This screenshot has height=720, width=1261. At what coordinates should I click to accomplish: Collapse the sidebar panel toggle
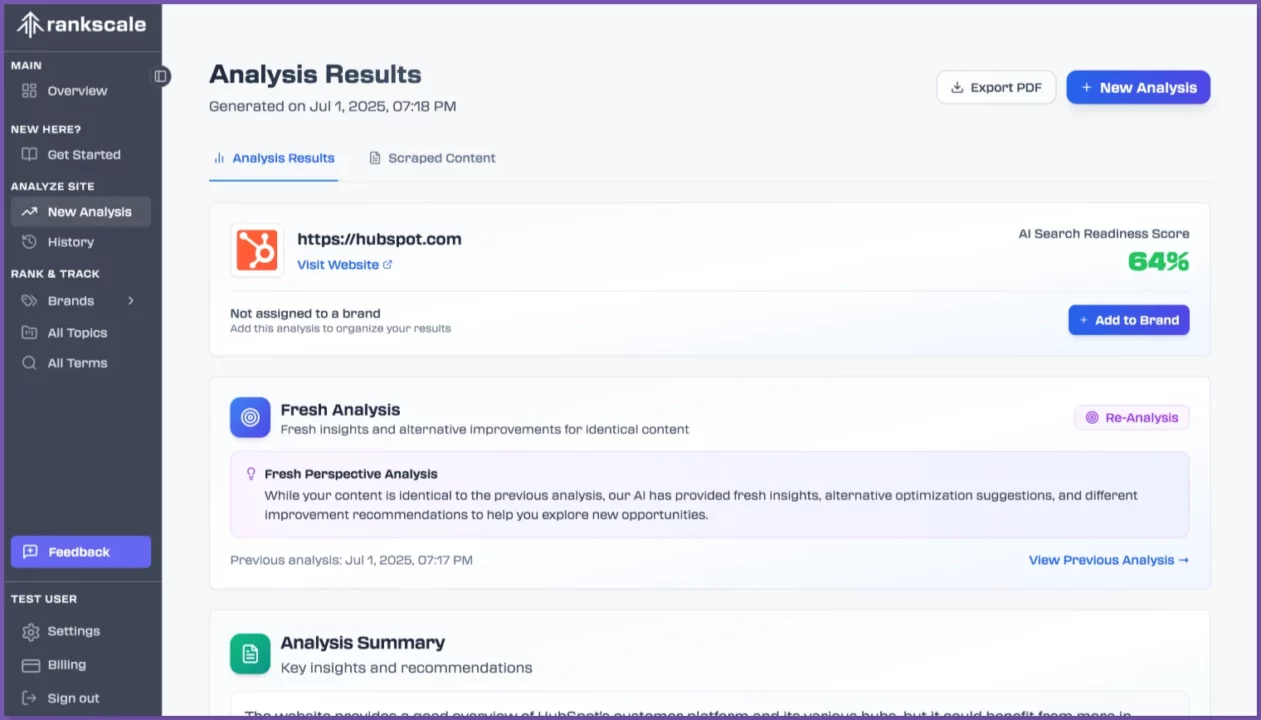pos(161,76)
